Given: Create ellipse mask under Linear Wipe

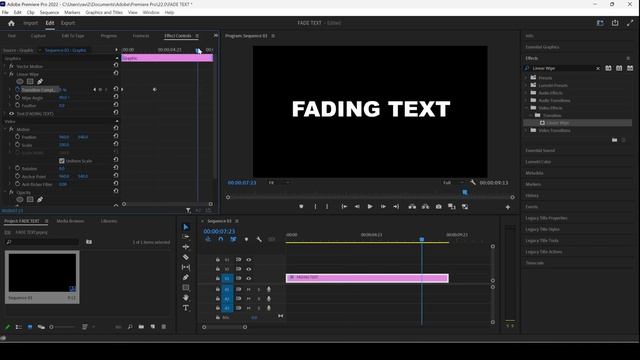Looking at the screenshot, I should tap(20, 82).
